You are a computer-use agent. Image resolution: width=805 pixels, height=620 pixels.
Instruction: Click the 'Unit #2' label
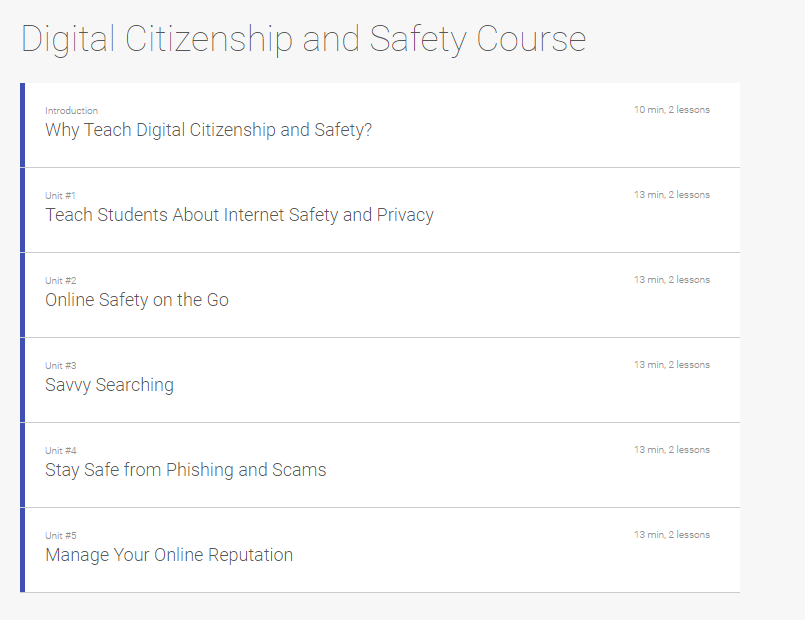point(60,281)
